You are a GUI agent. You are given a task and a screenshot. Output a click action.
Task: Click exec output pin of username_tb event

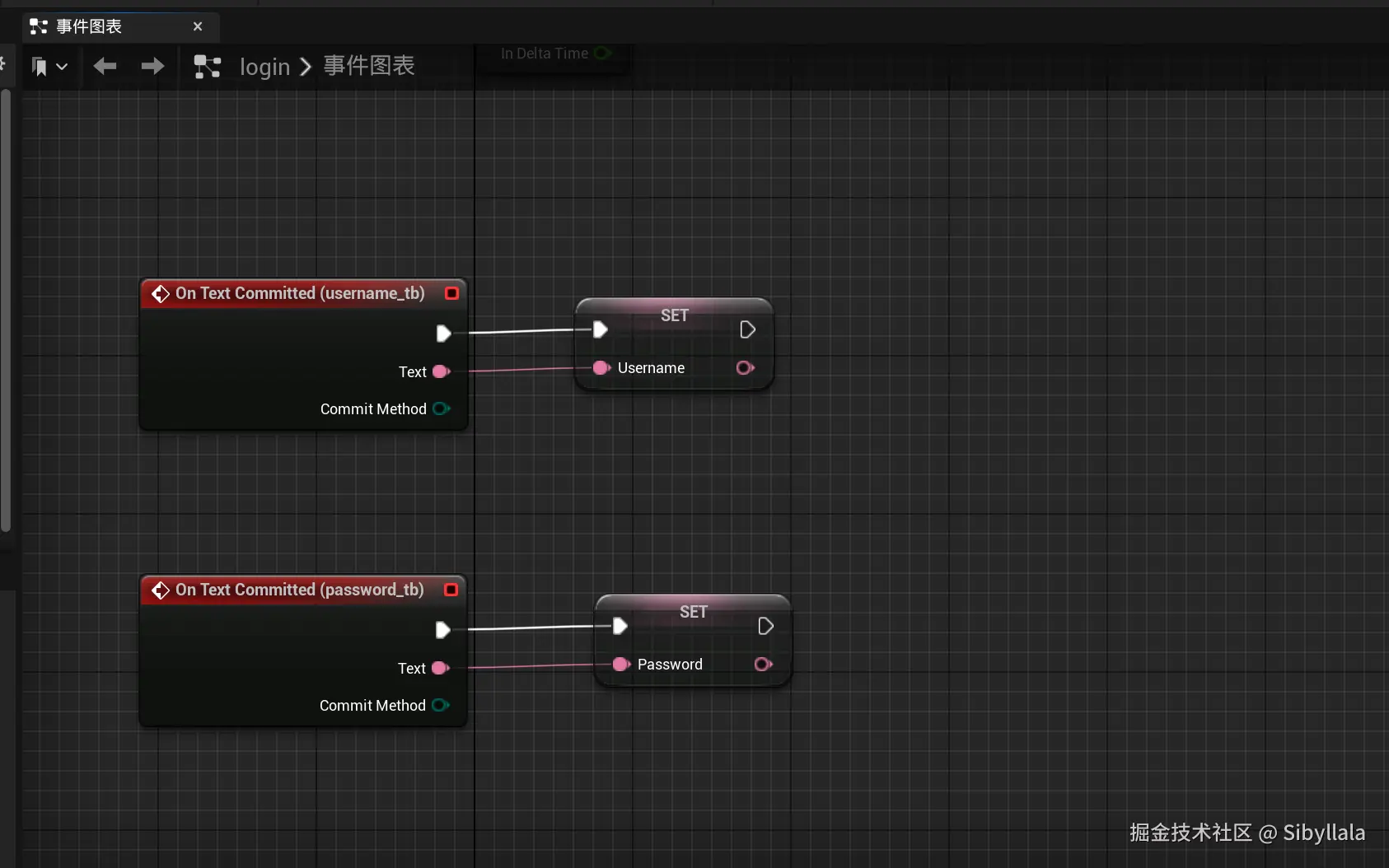[x=443, y=334]
